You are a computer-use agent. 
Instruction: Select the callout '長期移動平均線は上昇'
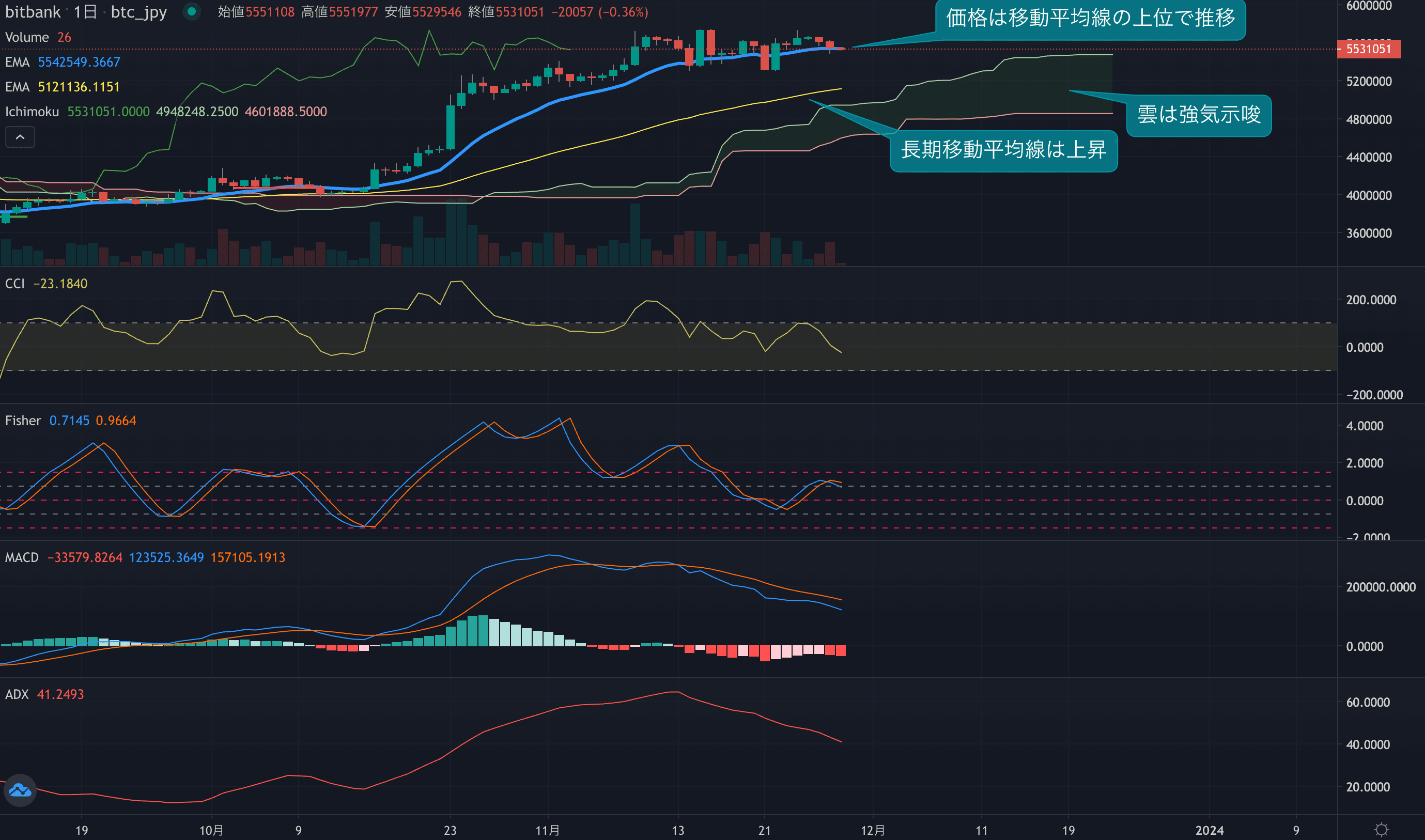coord(1003,150)
